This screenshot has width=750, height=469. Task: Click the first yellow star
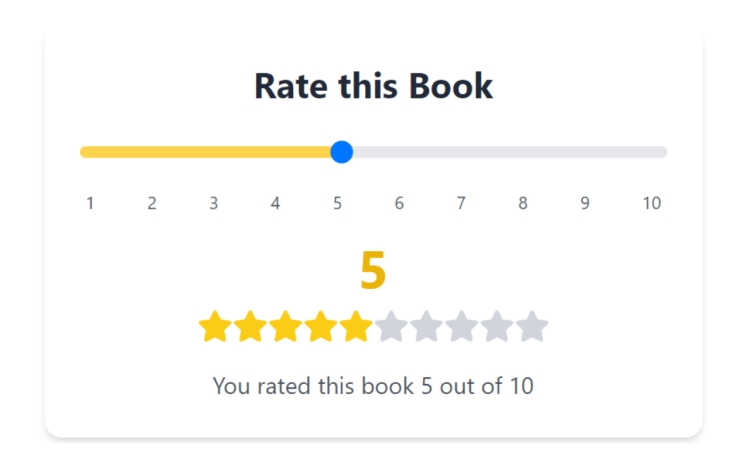coord(215,326)
